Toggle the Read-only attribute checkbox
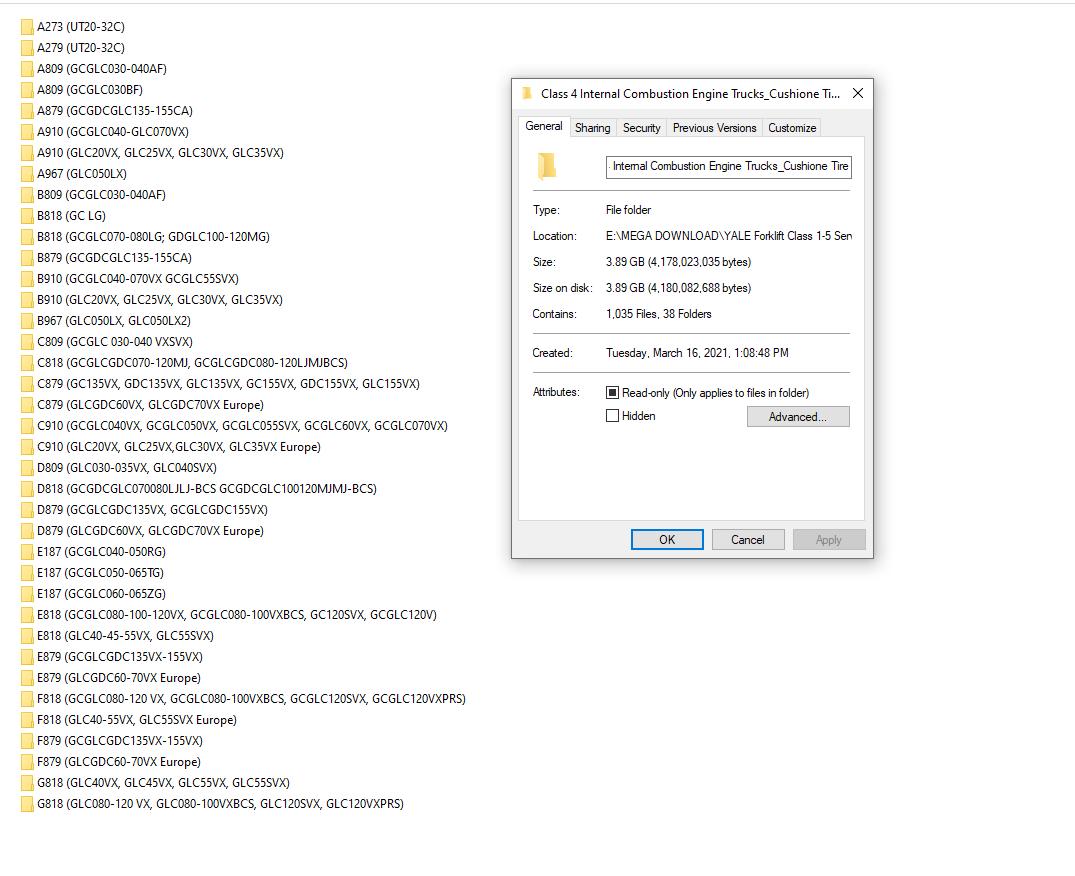Viewport: 1075px width, 876px height. 612,393
